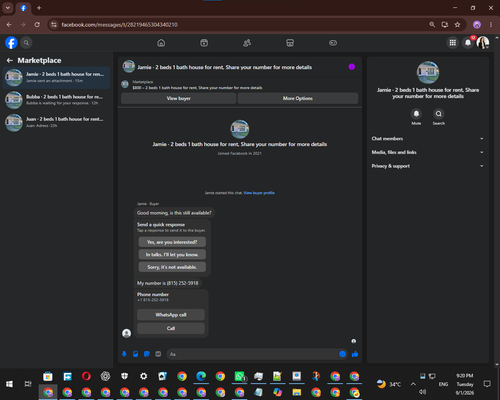Go back using the Marketplace arrow
The width and height of the screenshot is (500, 400).
point(10,60)
